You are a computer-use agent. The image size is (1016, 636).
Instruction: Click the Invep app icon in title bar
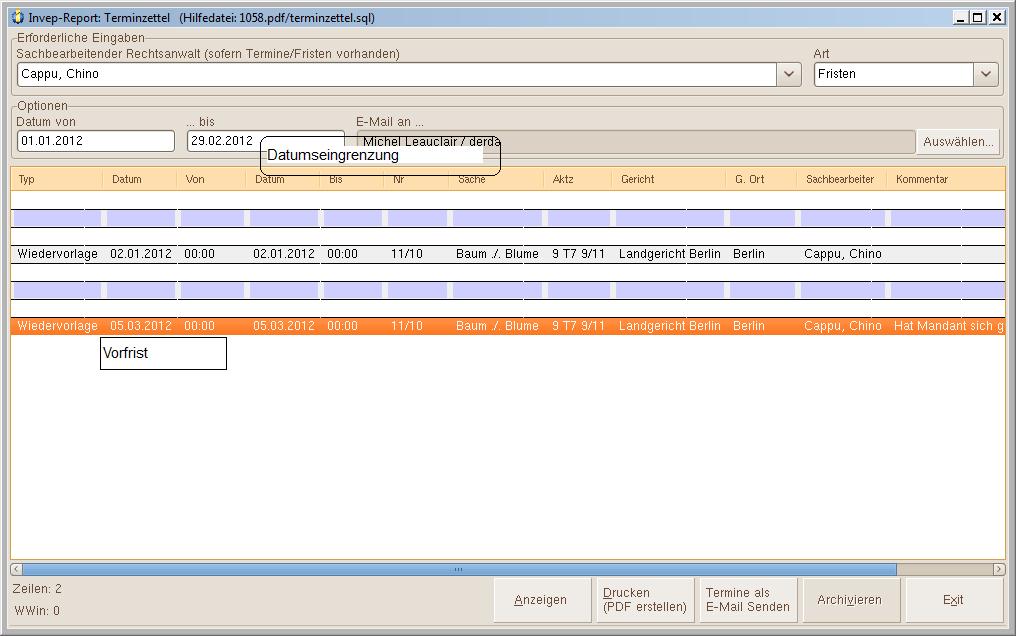[17, 17]
